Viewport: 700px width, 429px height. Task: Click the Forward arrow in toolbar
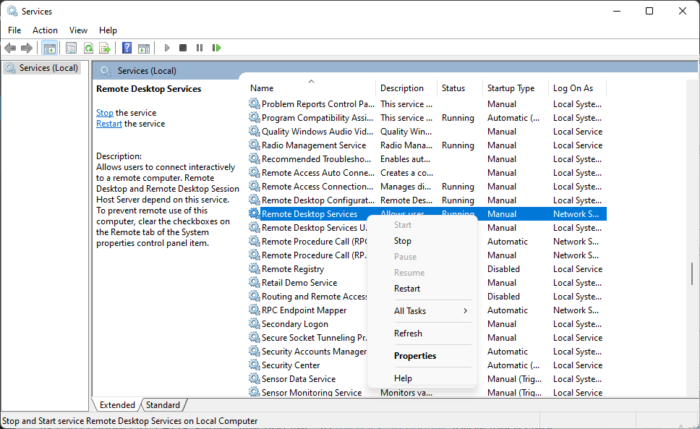[27, 47]
